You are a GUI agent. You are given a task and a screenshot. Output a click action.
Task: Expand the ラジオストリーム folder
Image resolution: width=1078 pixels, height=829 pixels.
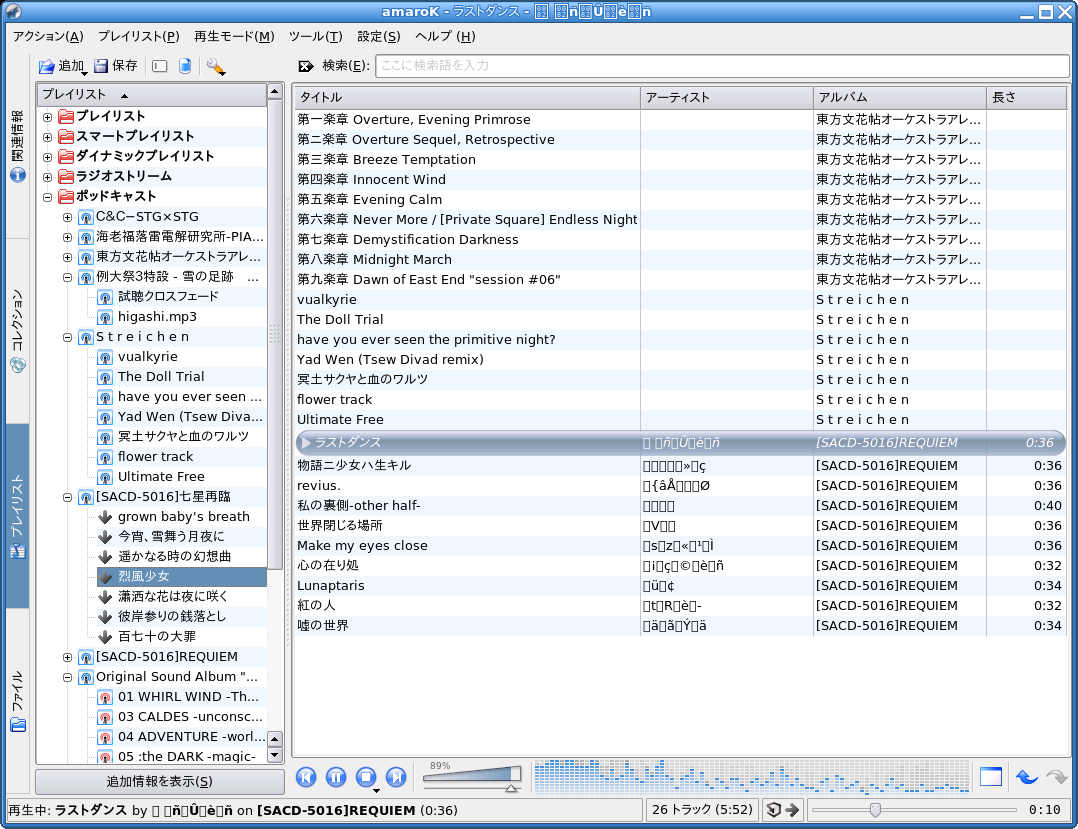coord(47,177)
